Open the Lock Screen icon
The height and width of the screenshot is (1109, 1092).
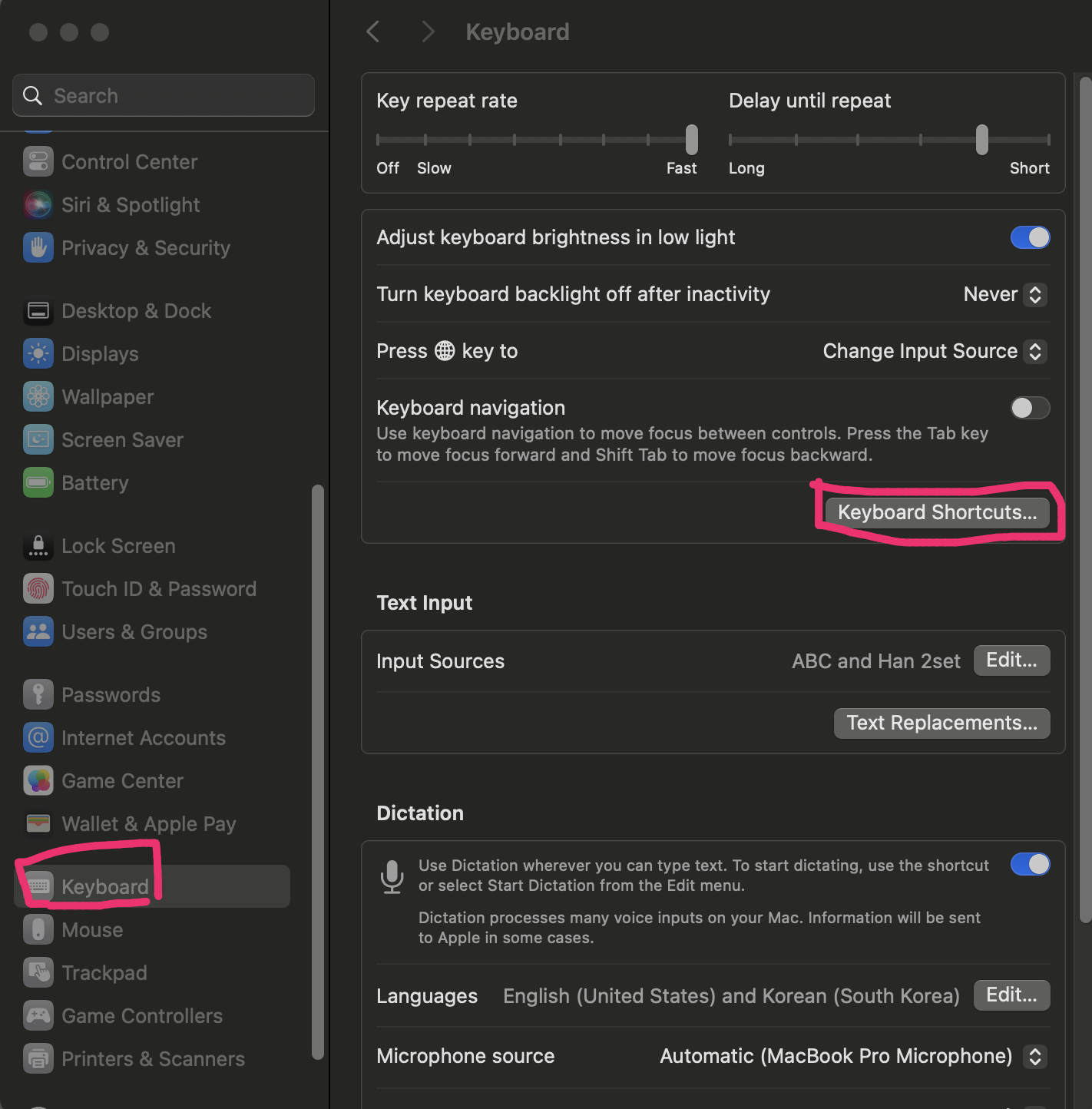[x=38, y=546]
